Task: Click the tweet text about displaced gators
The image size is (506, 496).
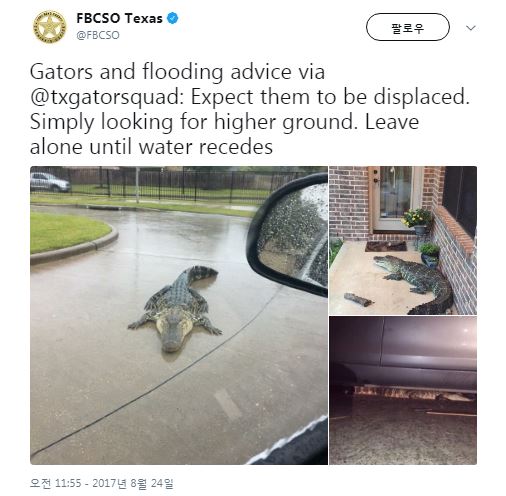Action: (250, 109)
